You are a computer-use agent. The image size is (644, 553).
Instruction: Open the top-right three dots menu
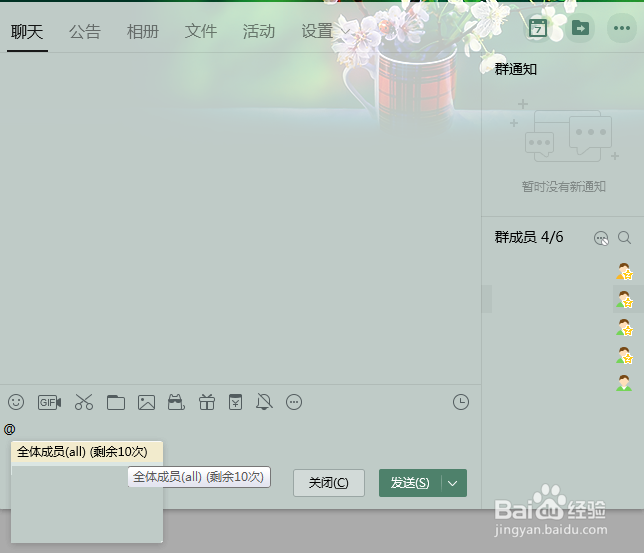tap(622, 28)
